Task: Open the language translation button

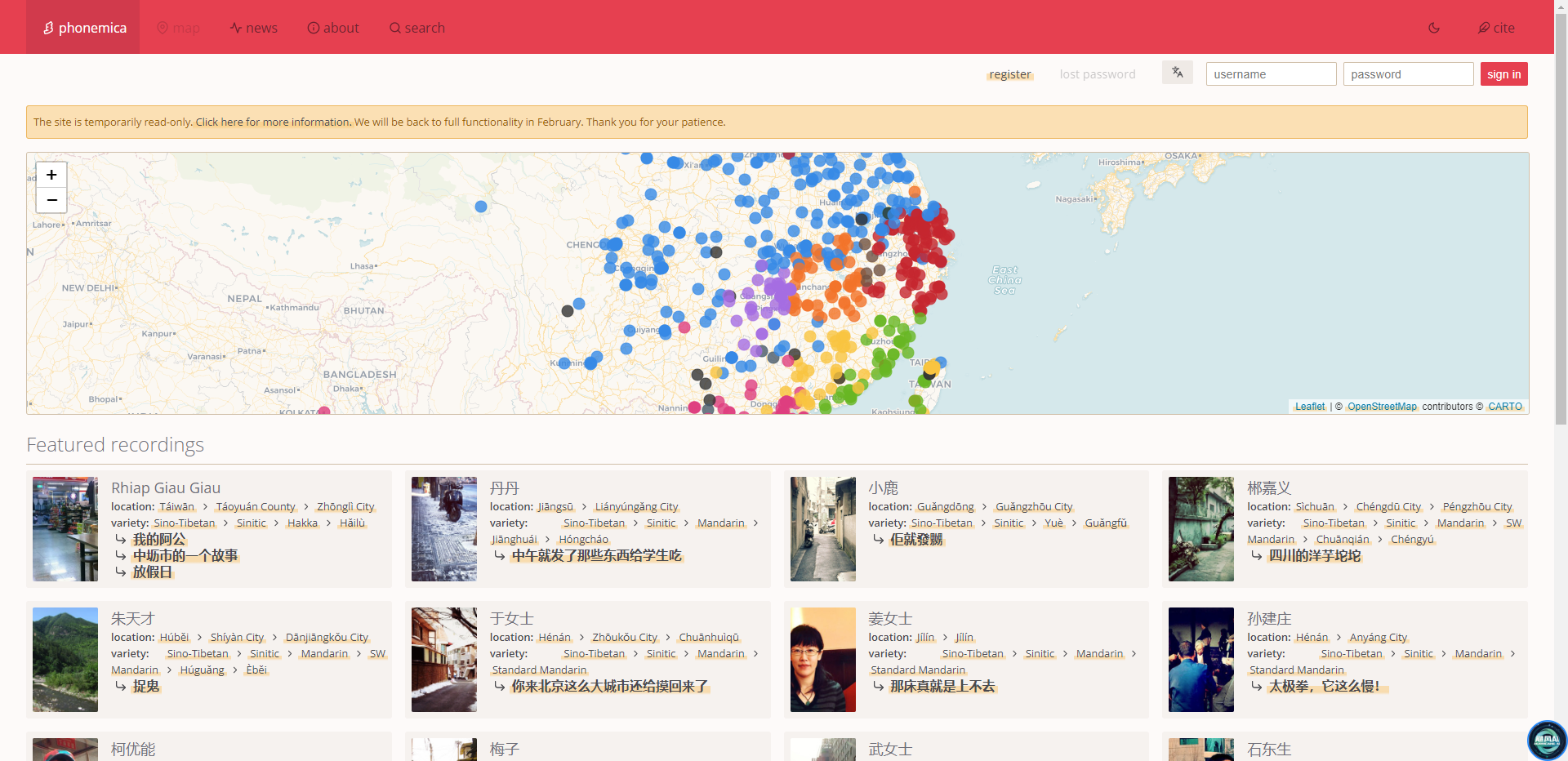Action: pos(1178,73)
